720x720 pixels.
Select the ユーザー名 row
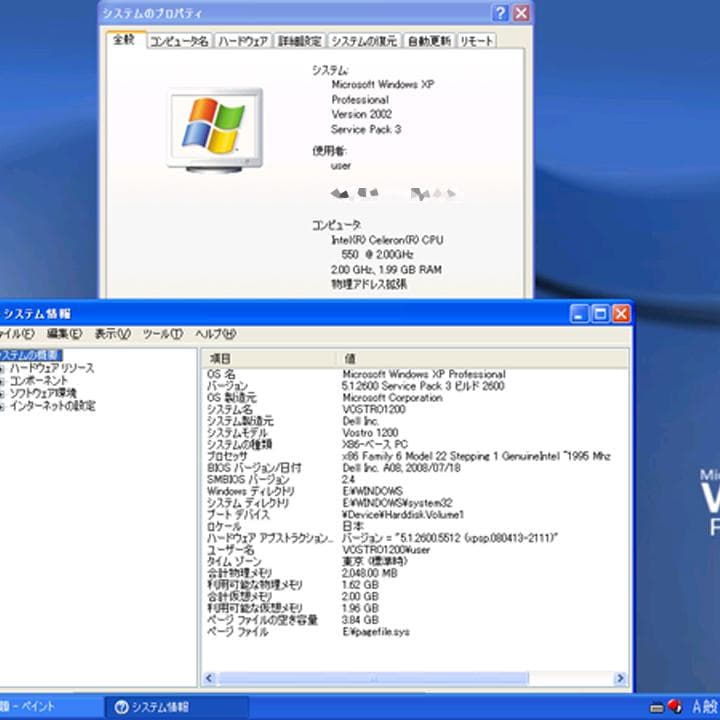coord(415,550)
